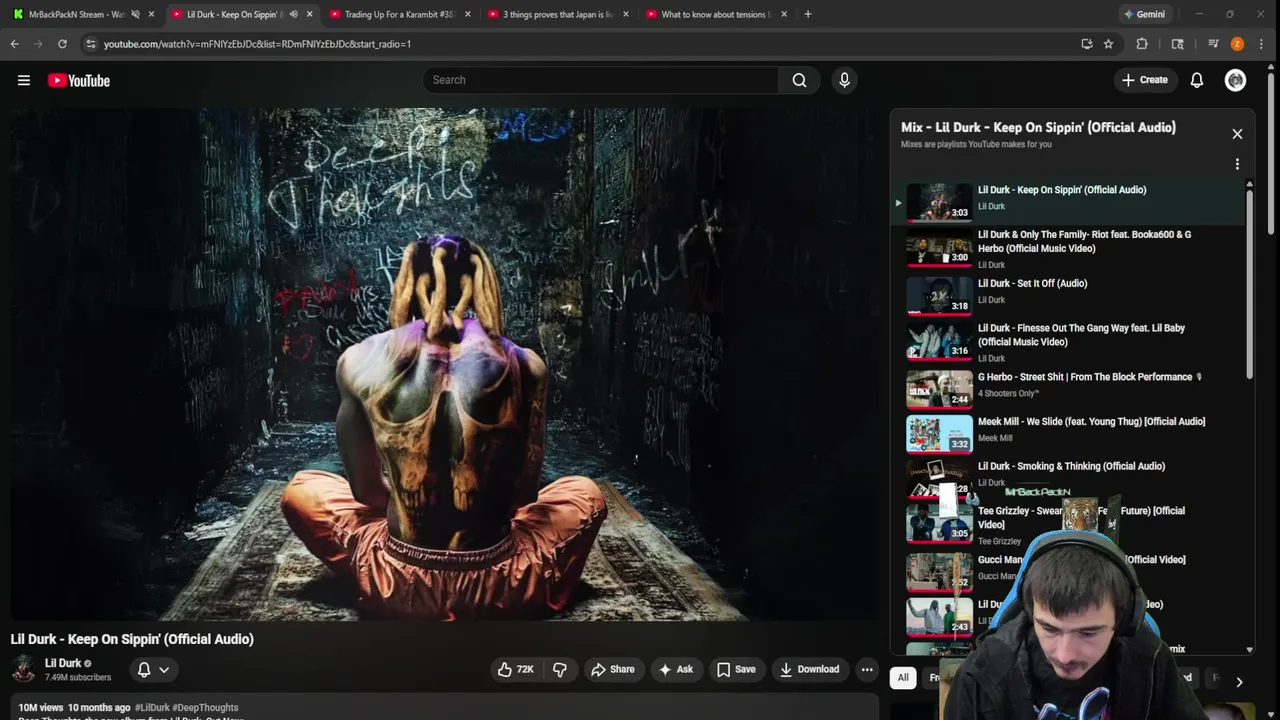Switch to Trading Up For a Karambit tab
The height and width of the screenshot is (720, 1280).
pyautogui.click(x=398, y=14)
